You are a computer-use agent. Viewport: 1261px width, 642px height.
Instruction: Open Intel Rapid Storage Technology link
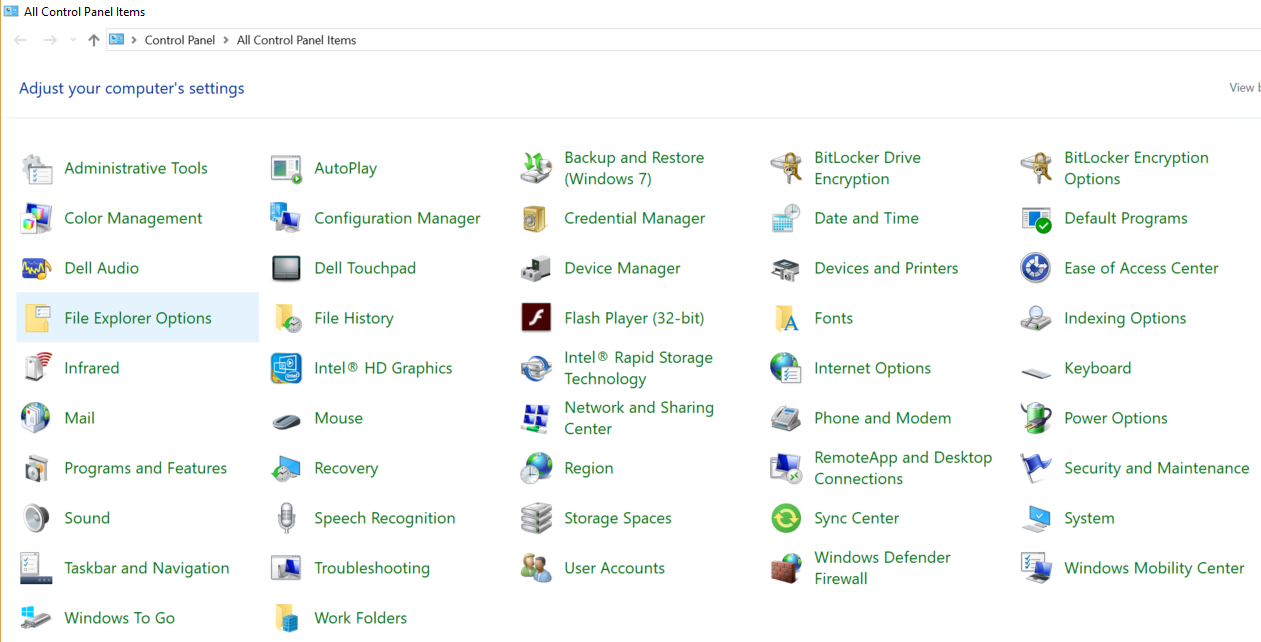coord(638,369)
